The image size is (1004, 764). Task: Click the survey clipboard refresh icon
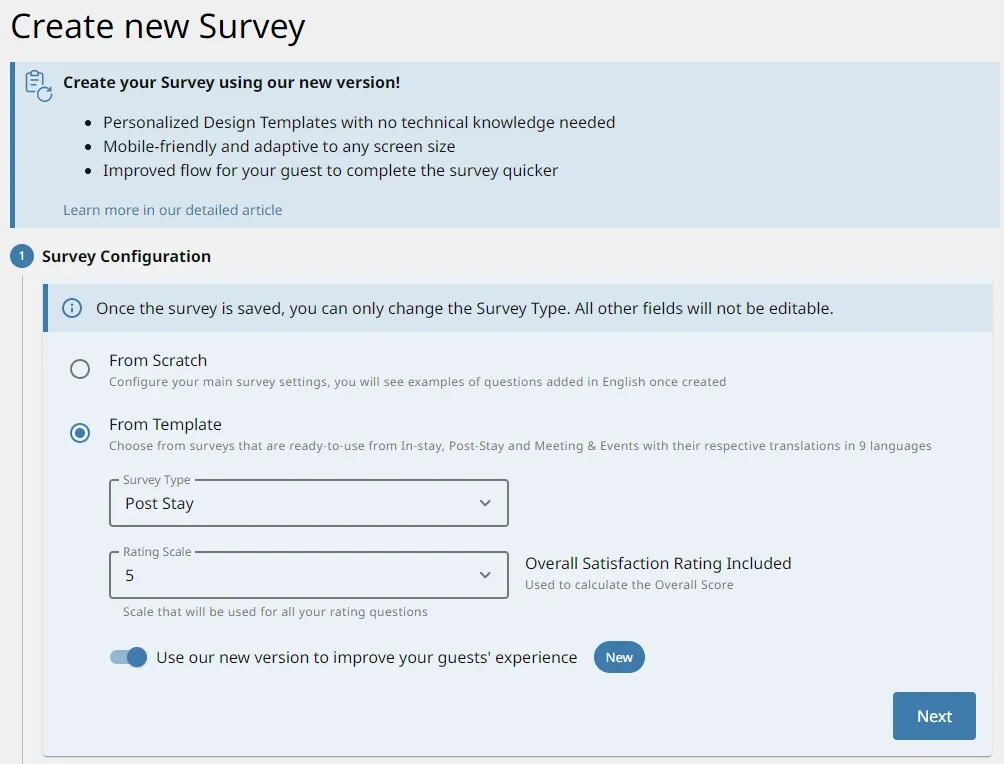(x=38, y=86)
